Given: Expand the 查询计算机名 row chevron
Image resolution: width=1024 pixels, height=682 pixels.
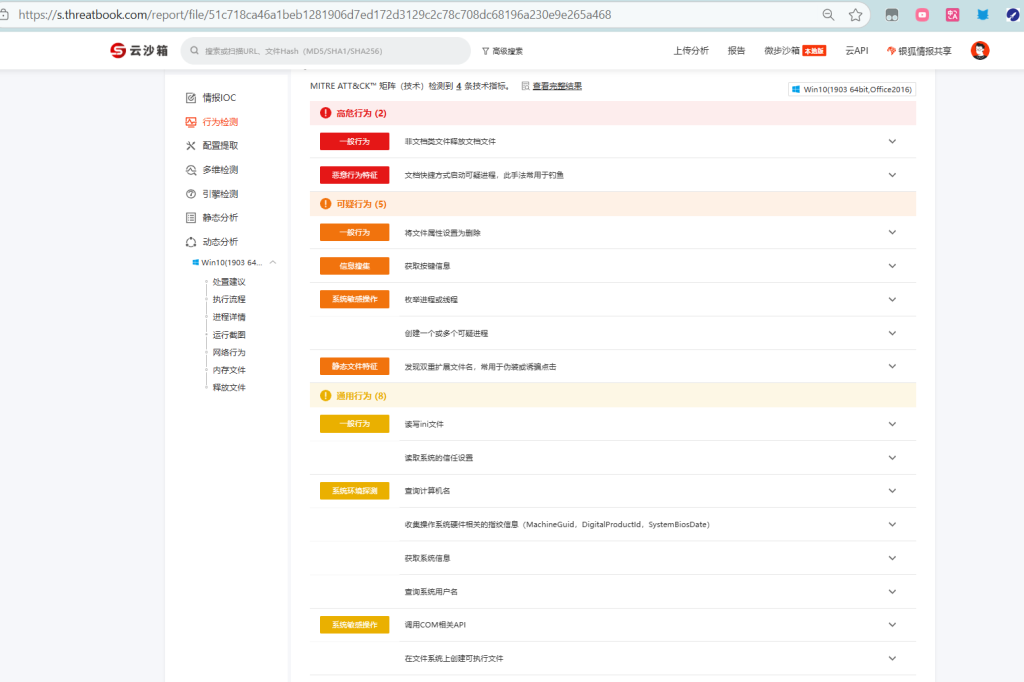Looking at the screenshot, I should tap(892, 491).
